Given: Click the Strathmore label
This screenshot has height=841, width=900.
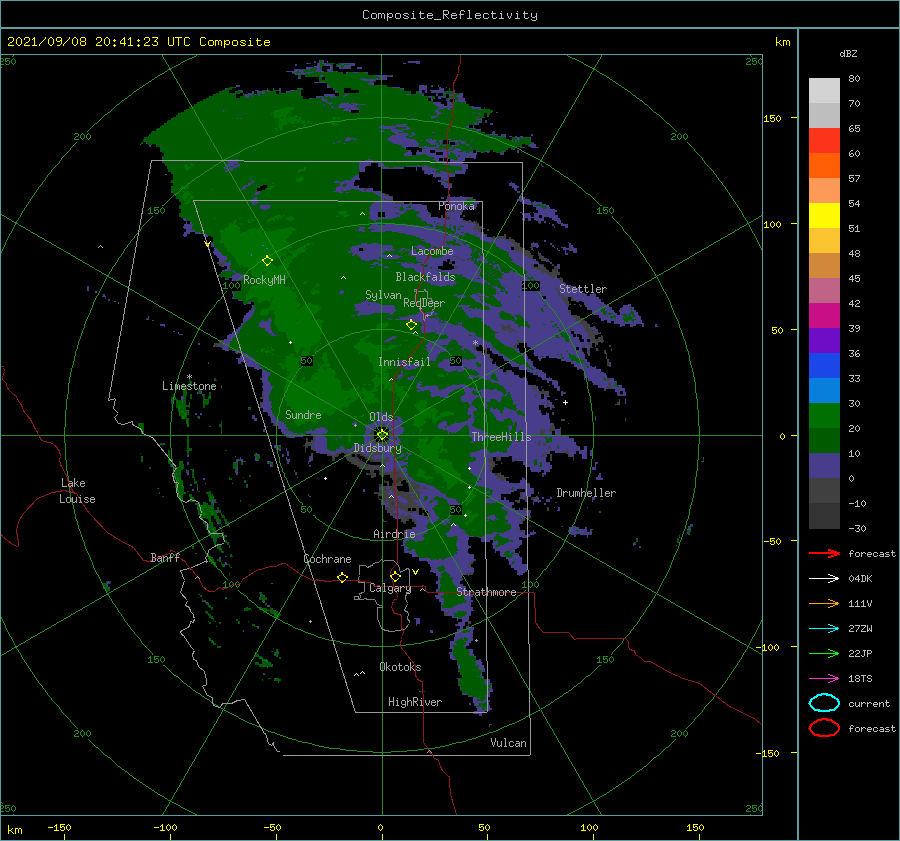Looking at the screenshot, I should coord(486,592).
